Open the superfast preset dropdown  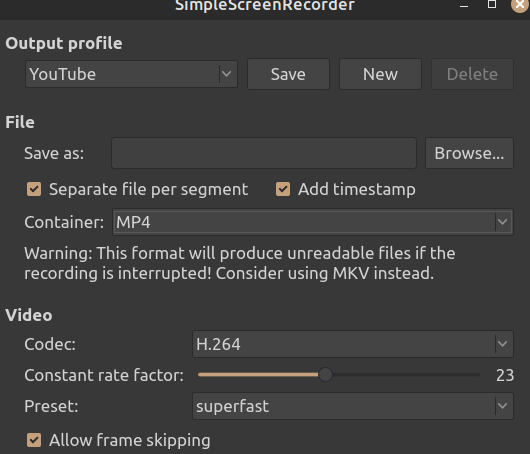353,406
